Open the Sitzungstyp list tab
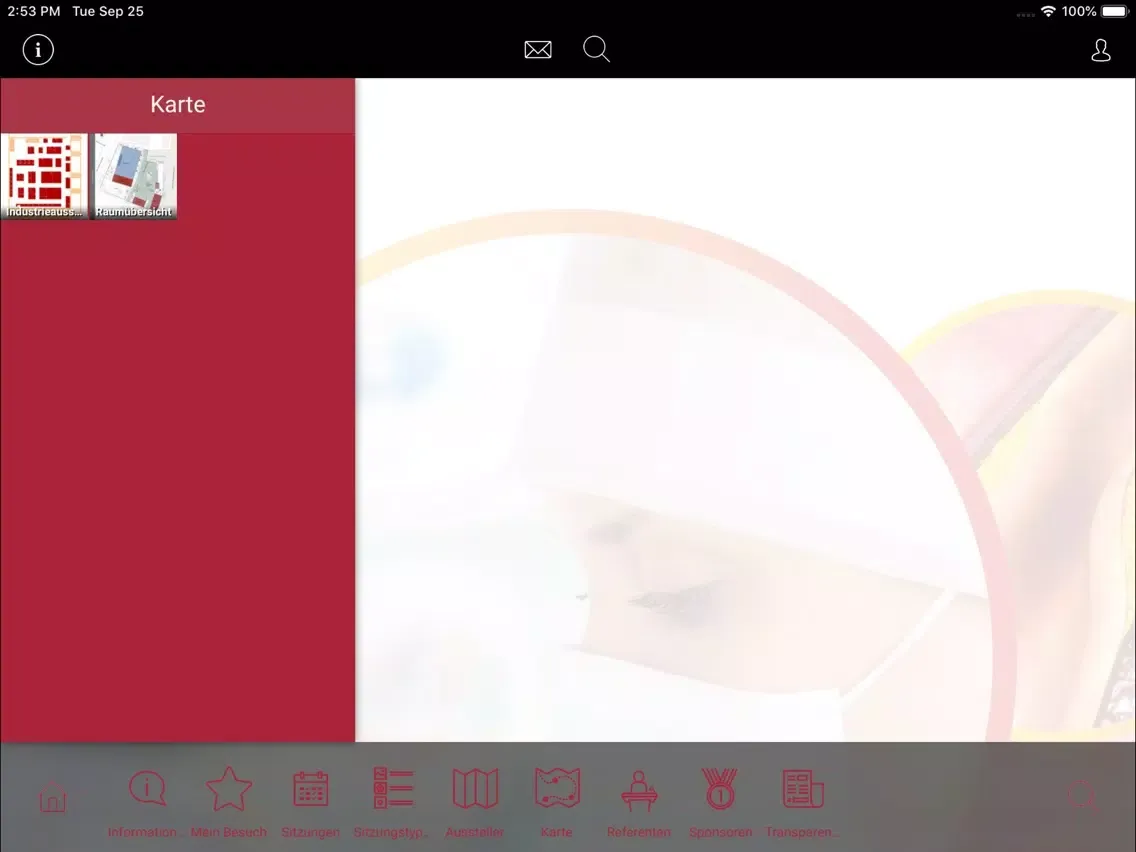The width and height of the screenshot is (1136, 852). point(393,803)
